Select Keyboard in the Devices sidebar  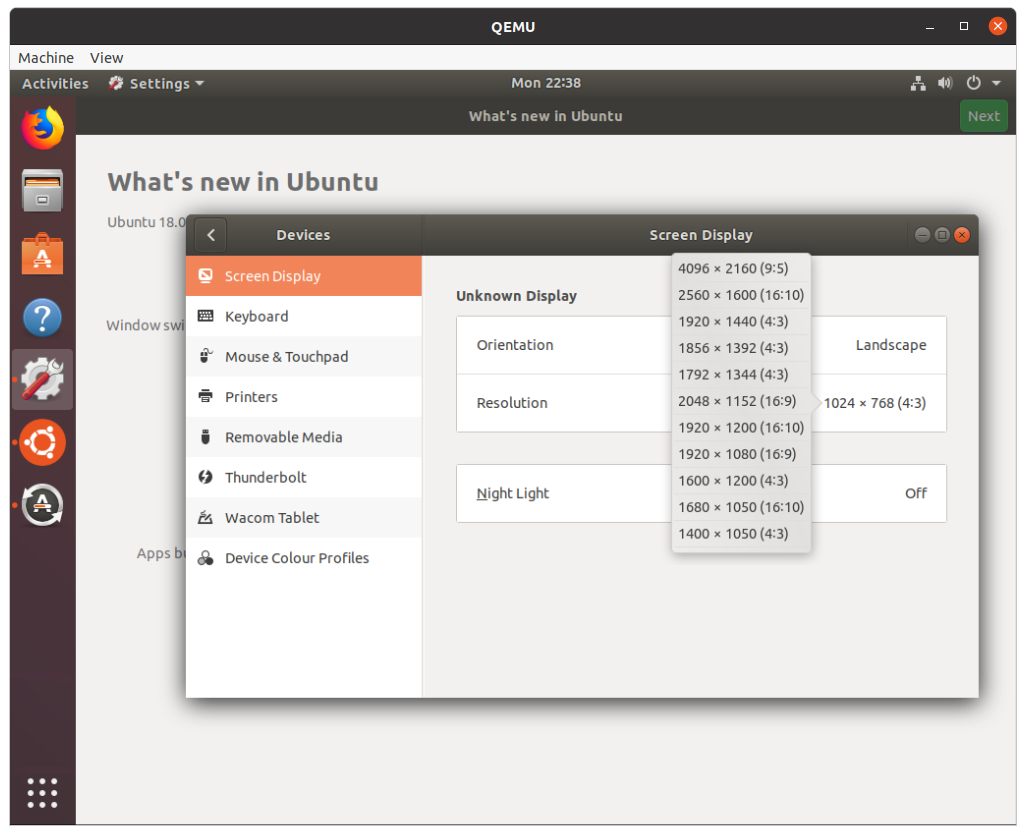256,316
